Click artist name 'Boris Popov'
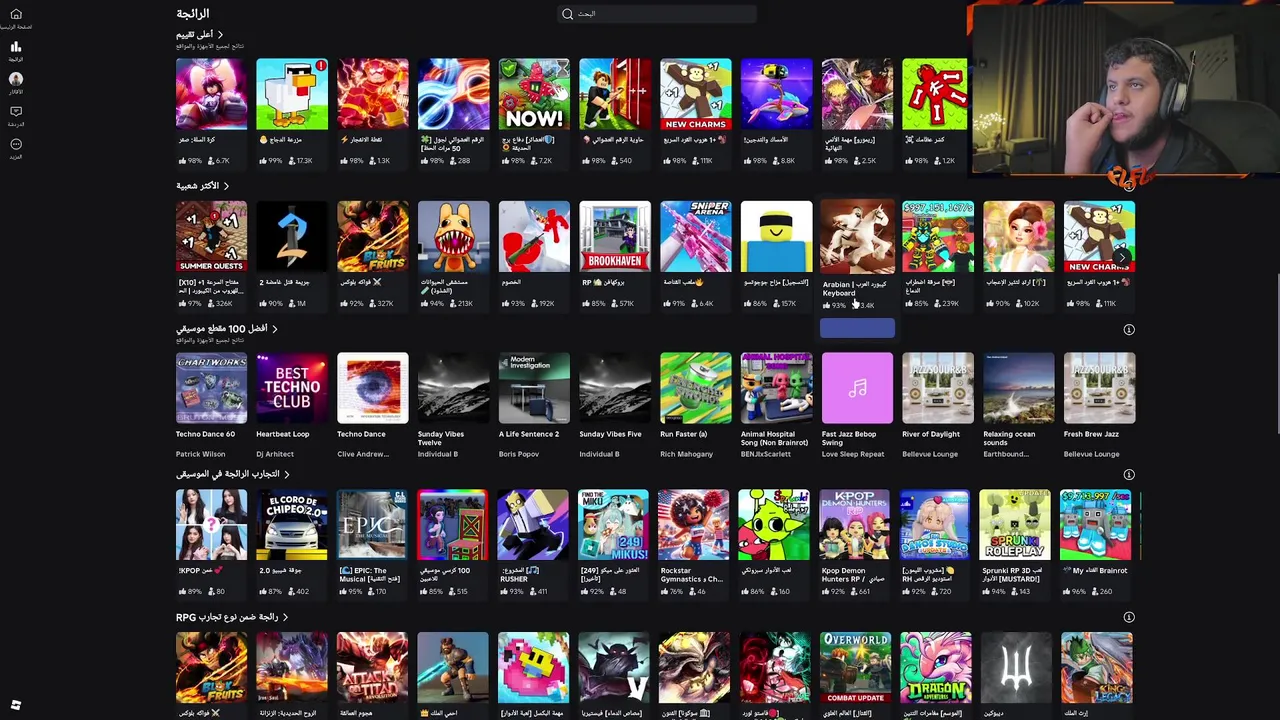Screen dimensions: 1280x720 tap(519, 454)
